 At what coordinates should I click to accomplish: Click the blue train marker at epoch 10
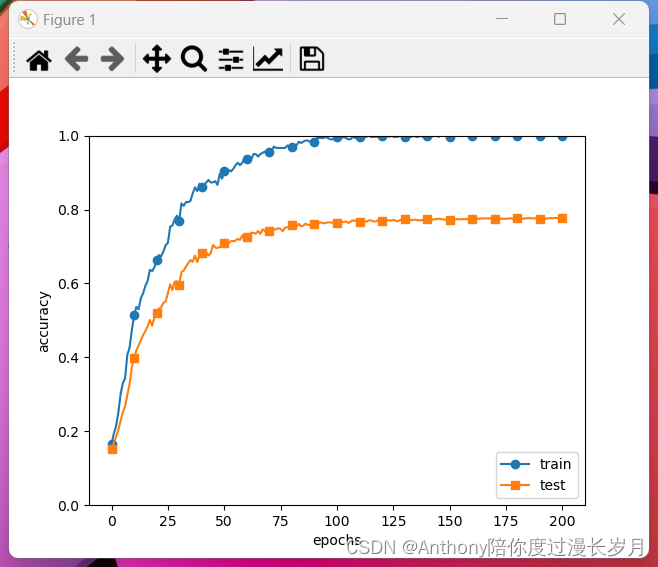(x=134, y=315)
